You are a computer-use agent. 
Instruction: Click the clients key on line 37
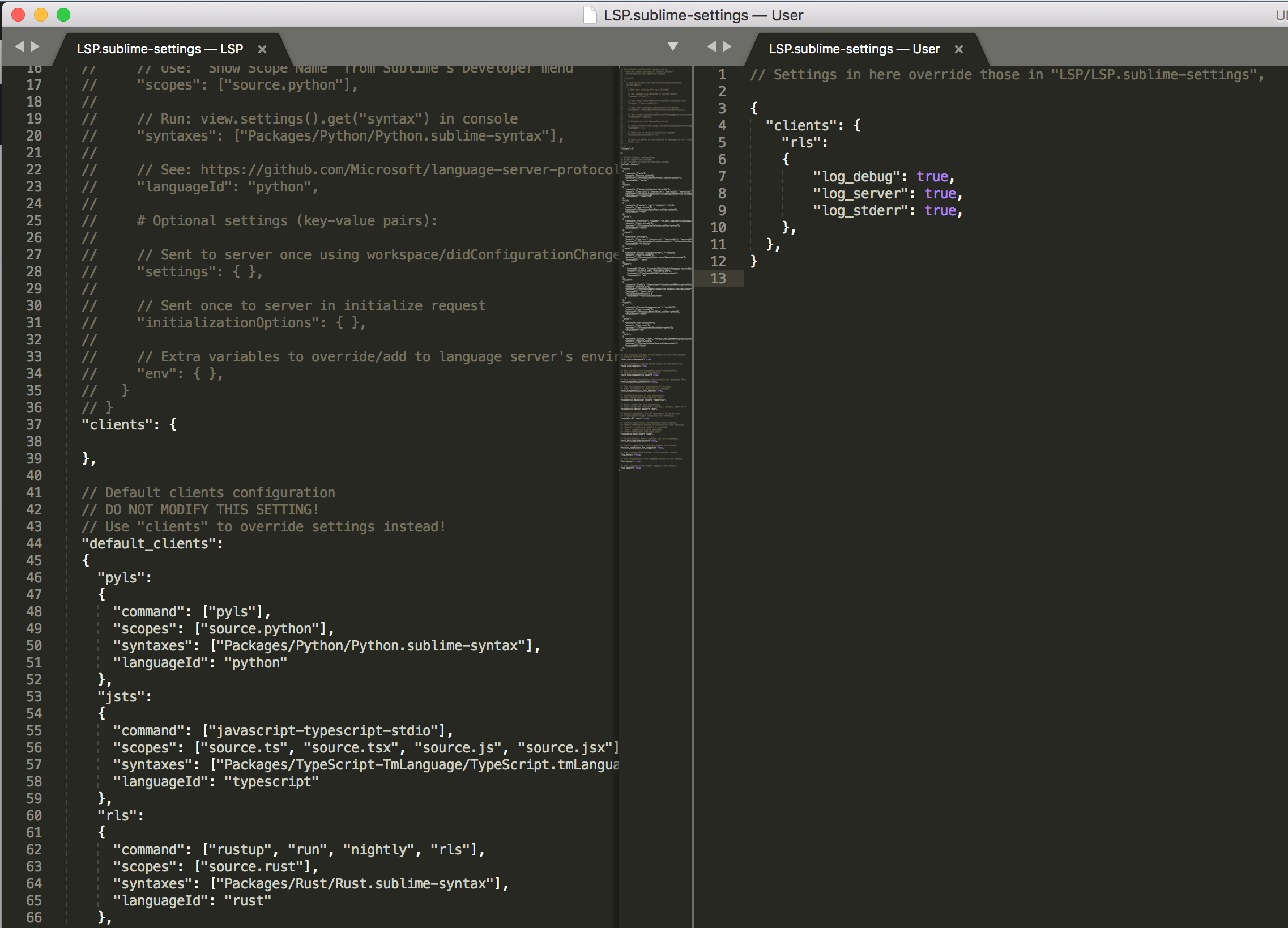pyautogui.click(x=118, y=424)
